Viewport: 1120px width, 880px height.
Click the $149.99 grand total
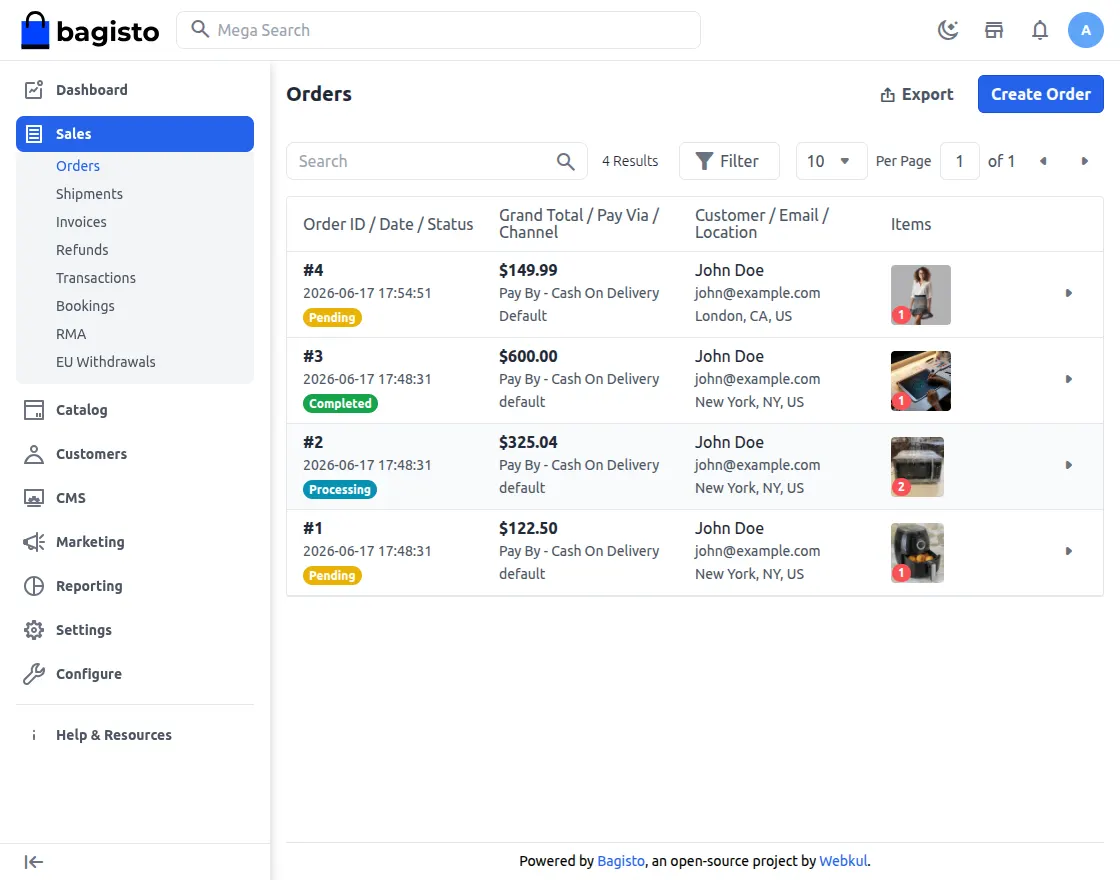coord(528,270)
